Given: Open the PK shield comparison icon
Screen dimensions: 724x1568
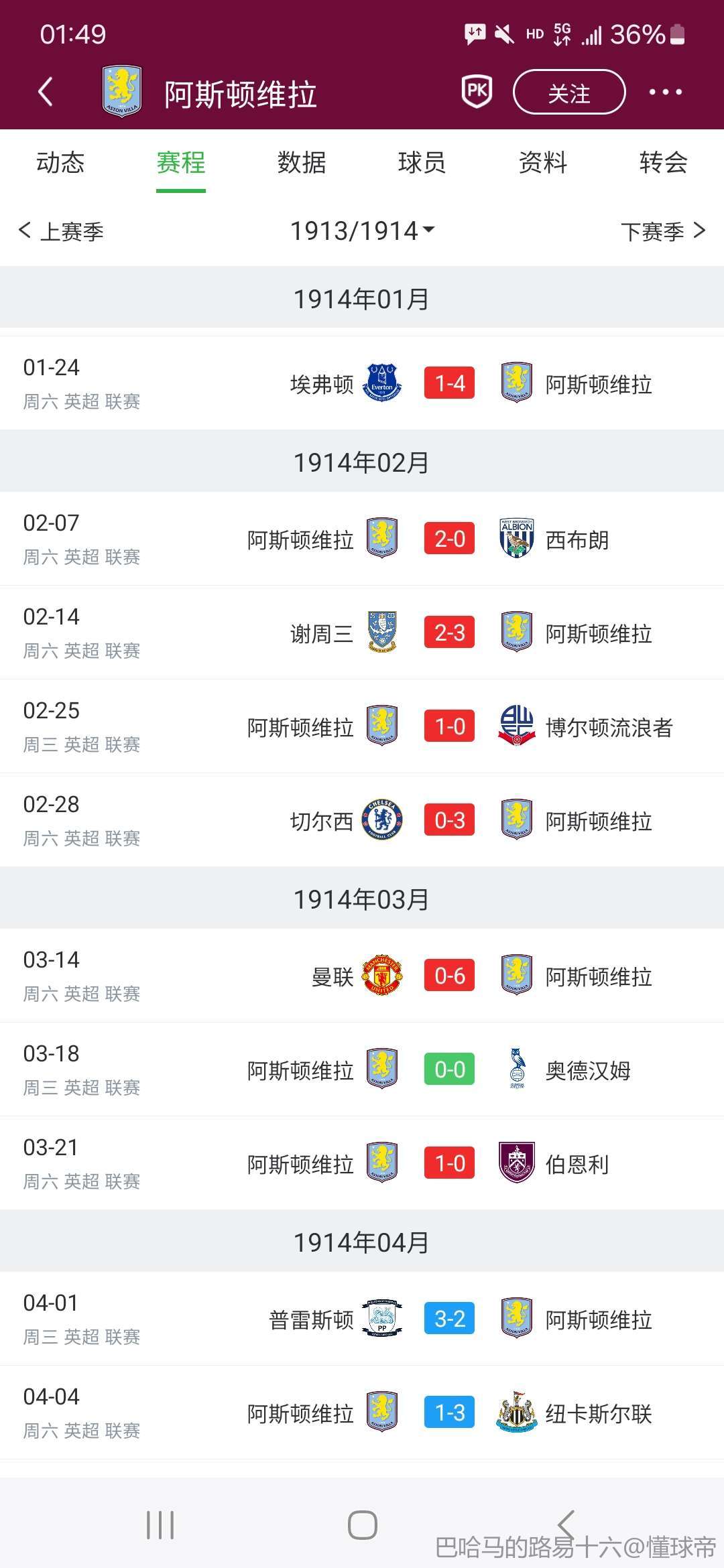Looking at the screenshot, I should point(477,91).
